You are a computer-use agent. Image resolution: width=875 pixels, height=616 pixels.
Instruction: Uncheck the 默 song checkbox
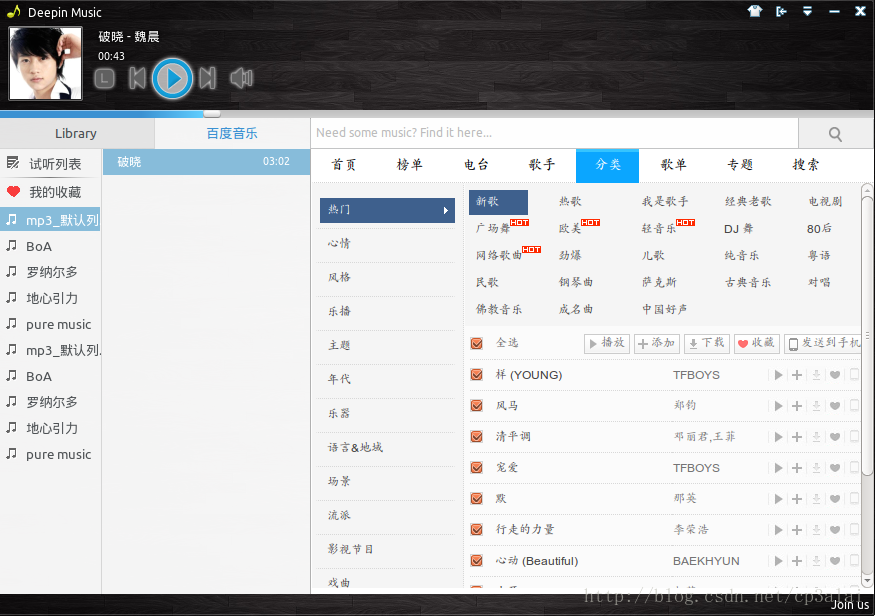(x=477, y=498)
